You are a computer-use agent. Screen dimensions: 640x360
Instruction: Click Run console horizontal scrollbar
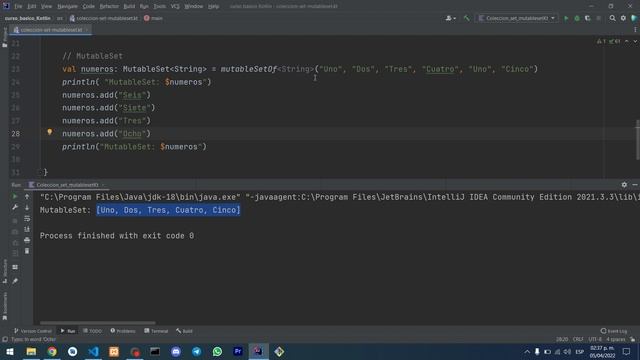pos(97,323)
